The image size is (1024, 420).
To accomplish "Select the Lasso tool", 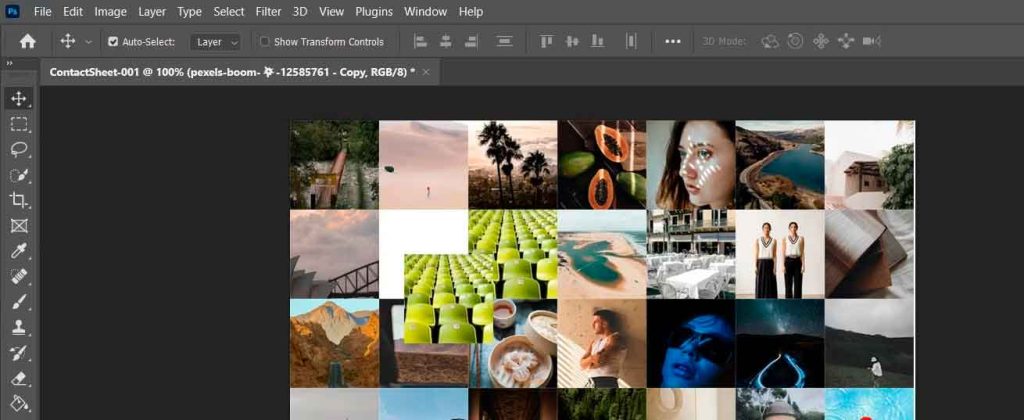I will point(19,150).
